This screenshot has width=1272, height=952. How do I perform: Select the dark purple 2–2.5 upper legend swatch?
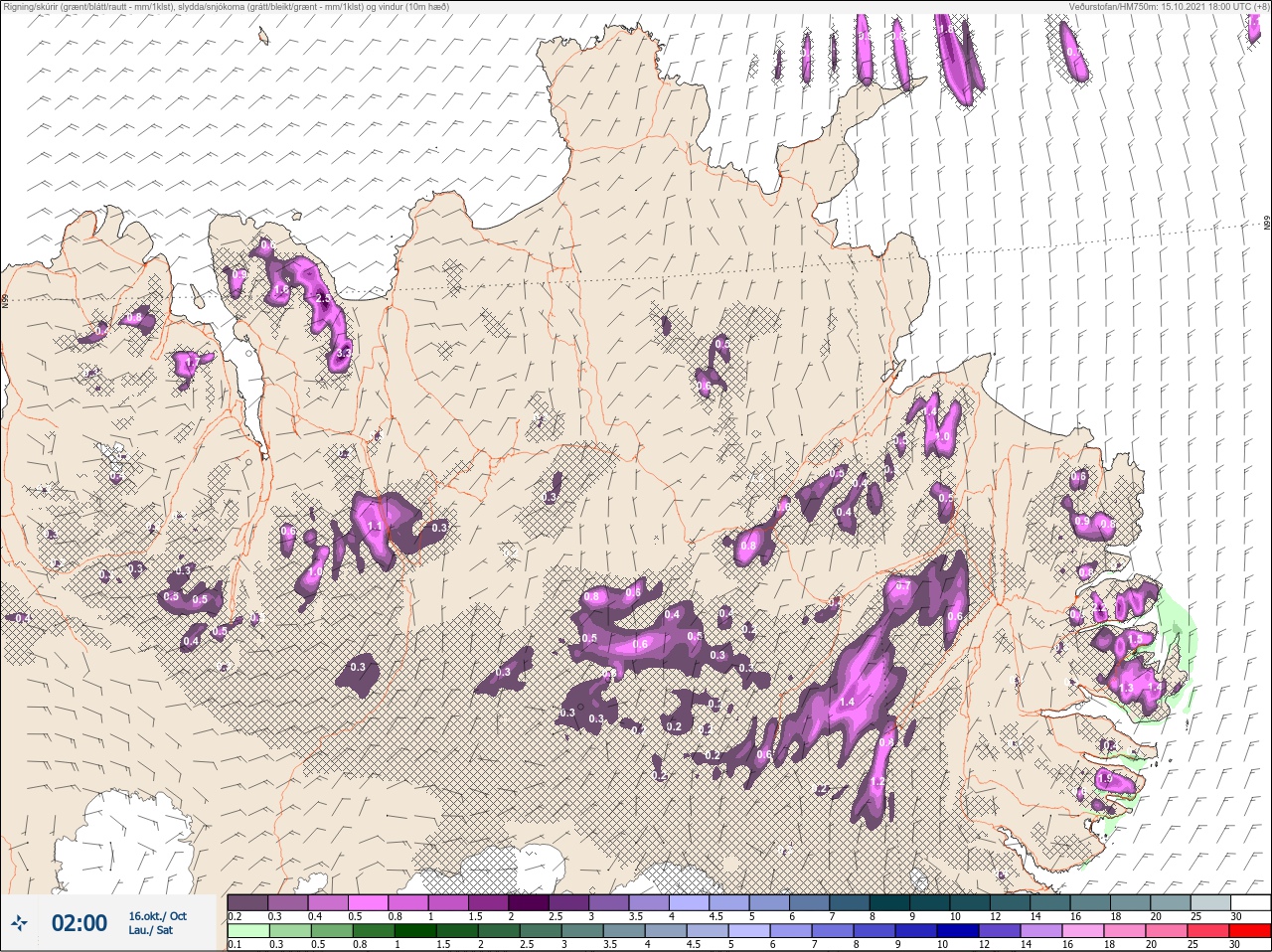(x=529, y=902)
